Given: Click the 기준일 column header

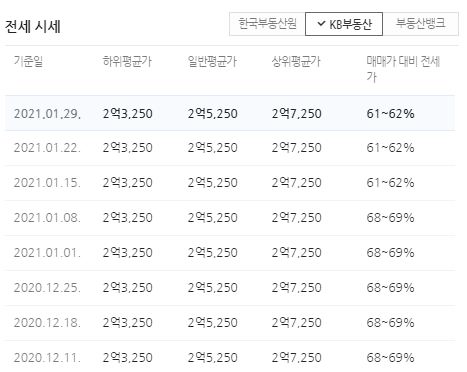Looking at the screenshot, I should pos(28,61).
